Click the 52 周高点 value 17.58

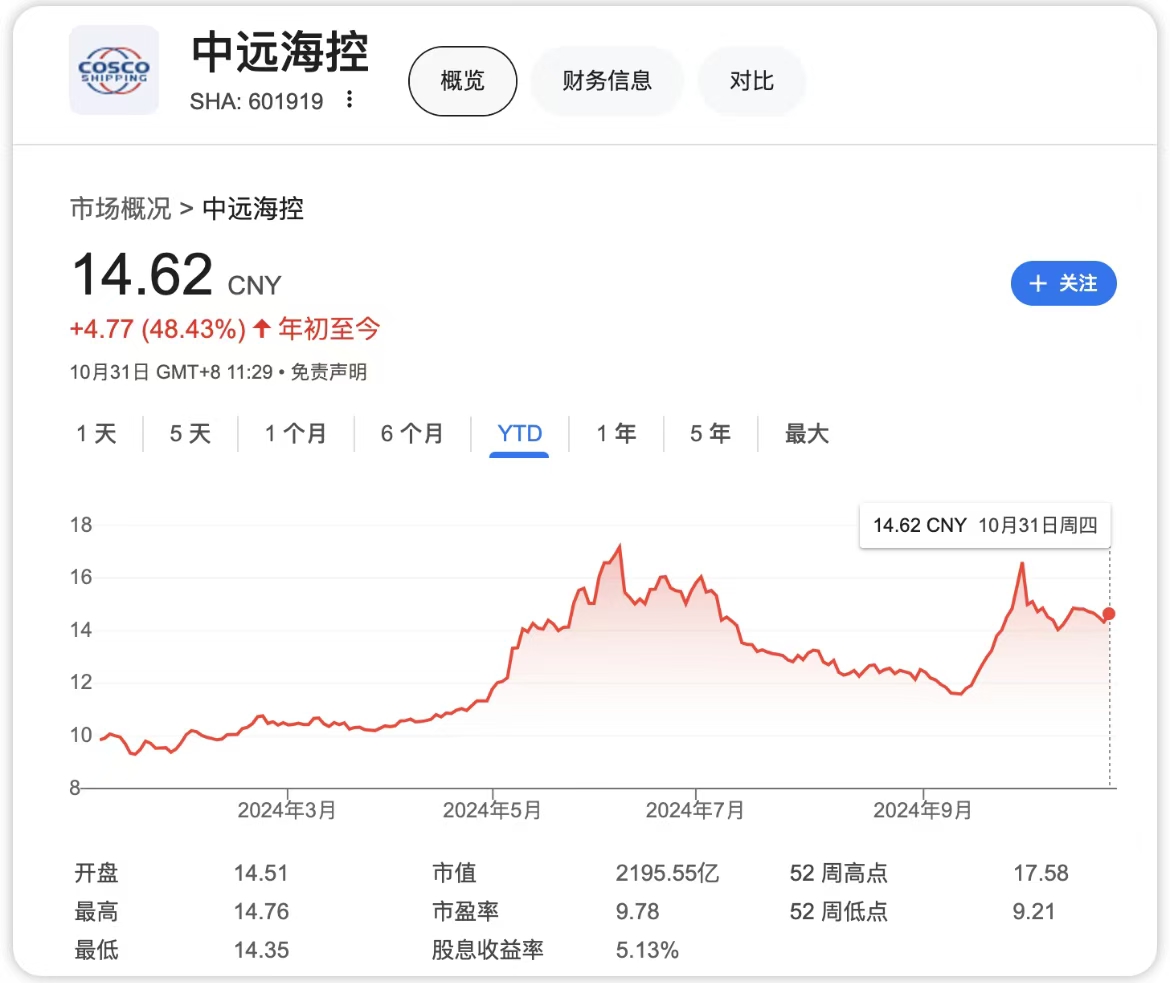coord(1041,873)
